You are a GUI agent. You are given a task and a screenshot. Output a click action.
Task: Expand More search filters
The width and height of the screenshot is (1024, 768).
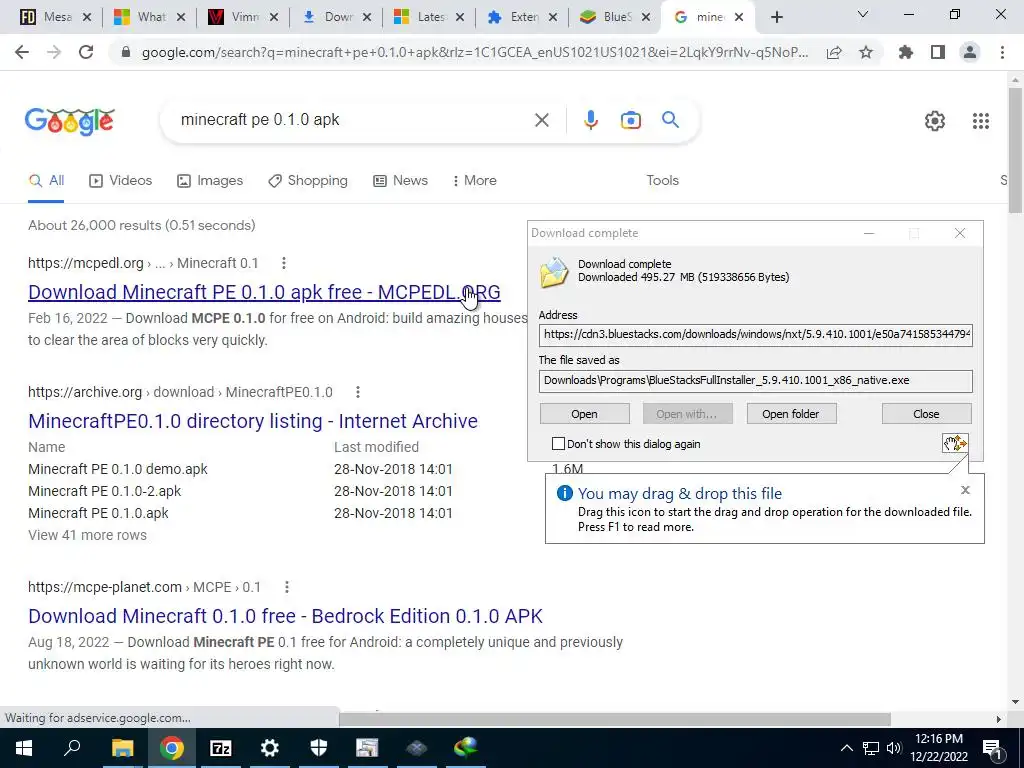point(475,181)
